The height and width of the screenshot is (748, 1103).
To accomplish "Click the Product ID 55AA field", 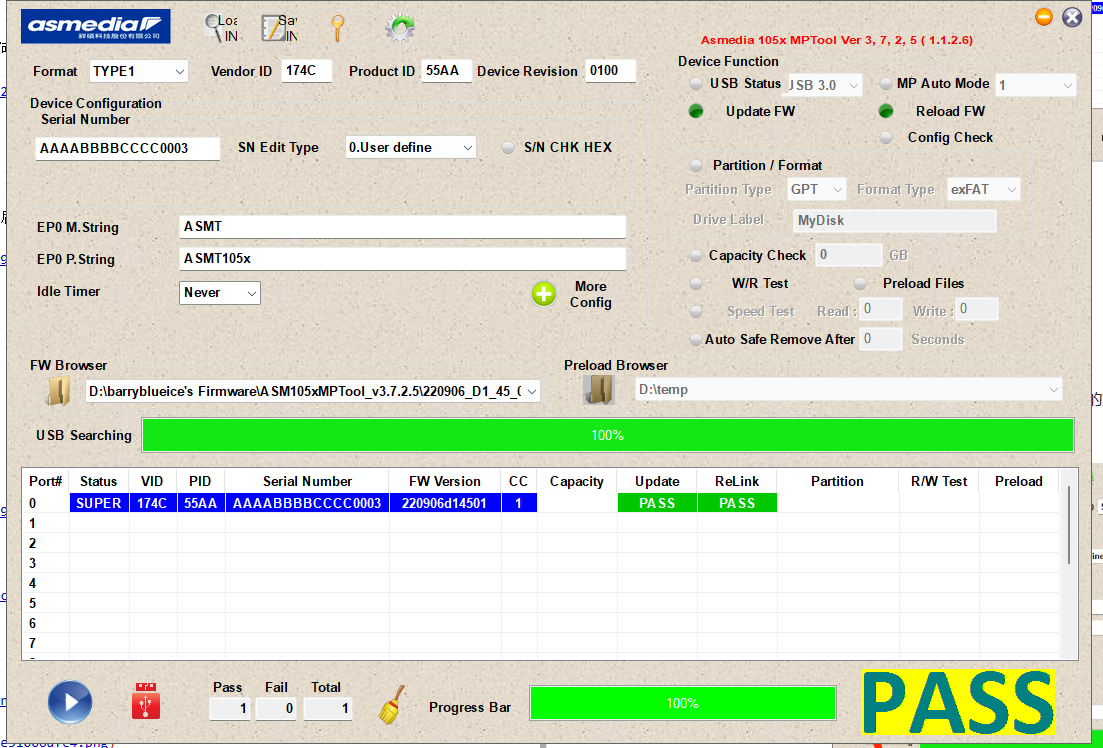I will click(x=446, y=70).
